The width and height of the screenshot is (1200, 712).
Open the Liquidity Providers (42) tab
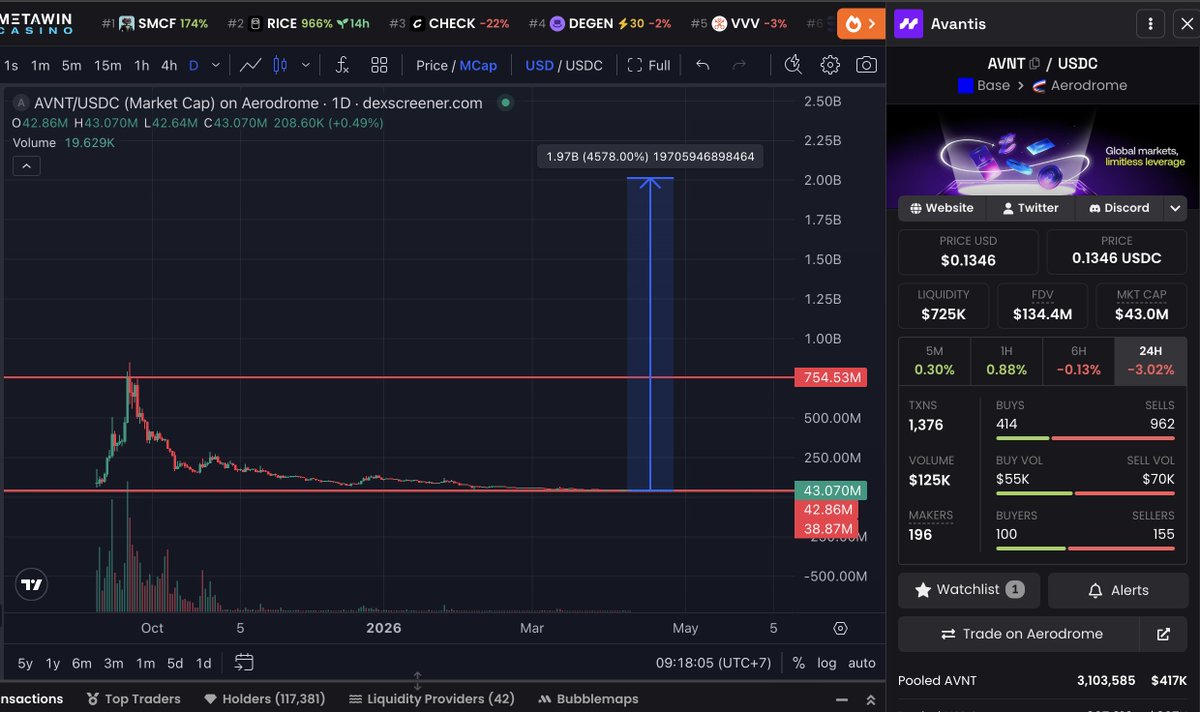tap(431, 699)
